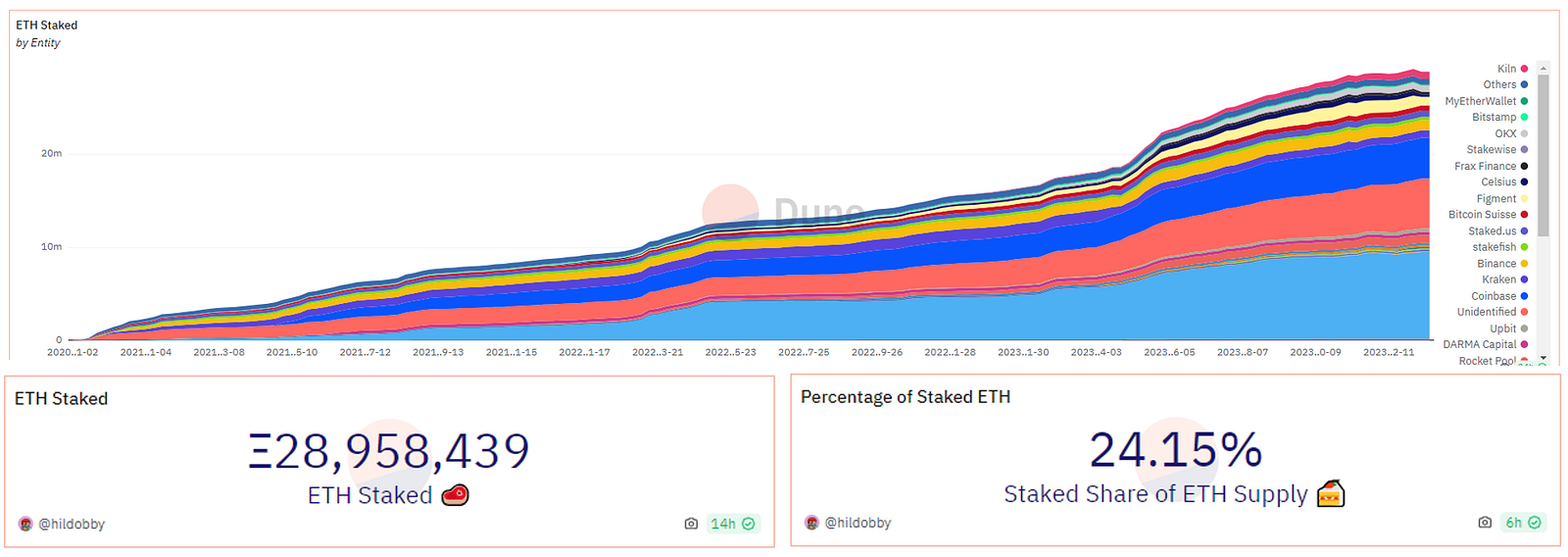This screenshot has width=1568, height=557.
Task: Toggle the Coinbase legend entry
Action: coord(1499,296)
